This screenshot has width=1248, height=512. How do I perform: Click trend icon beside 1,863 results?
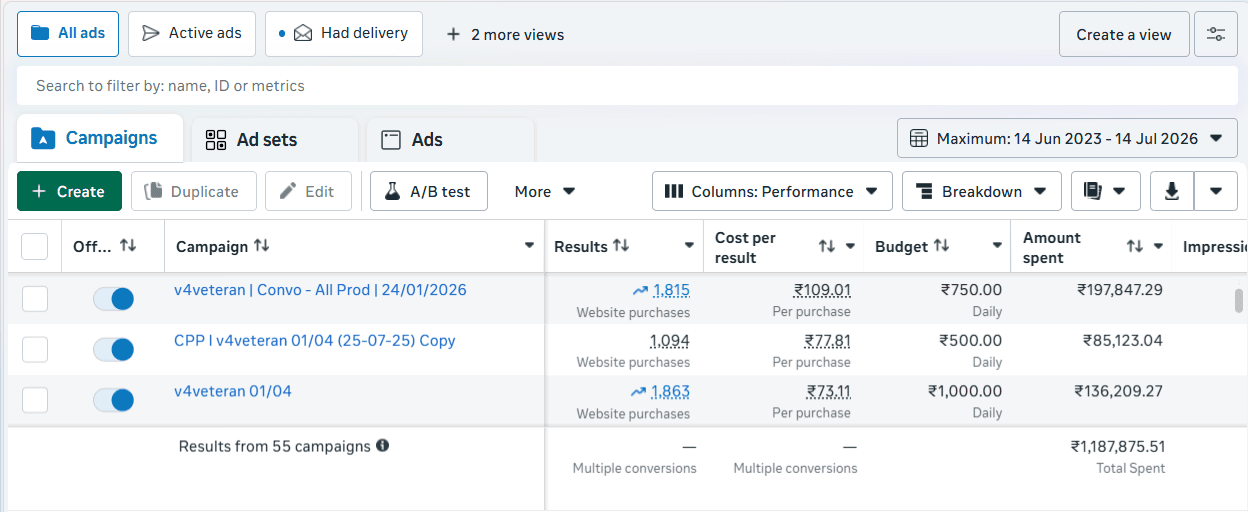click(638, 392)
